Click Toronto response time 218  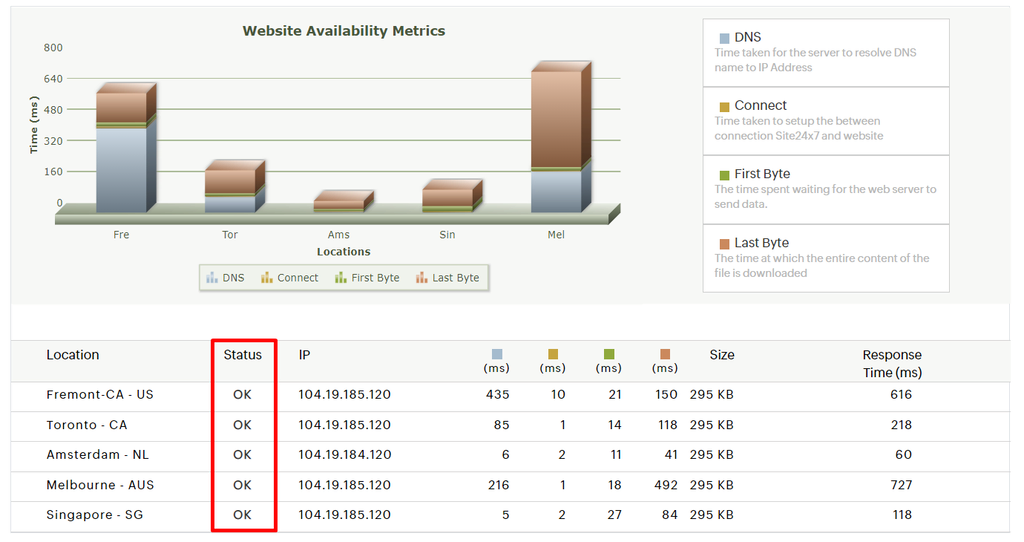tap(901, 425)
